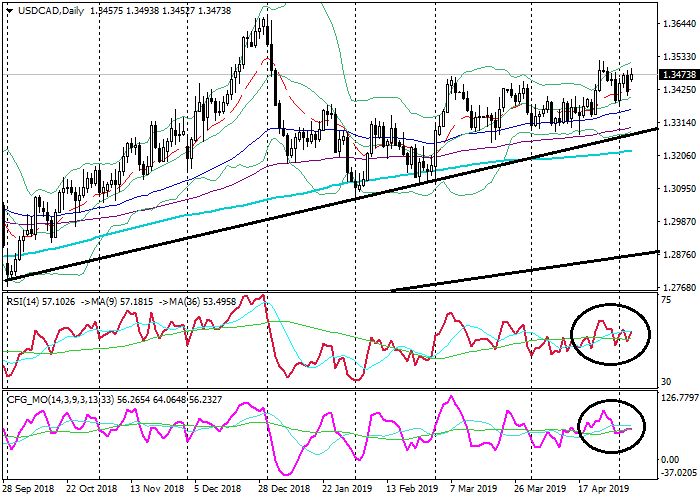Select the circled area in CFG_MO panel
Image resolution: width=700 pixels, height=500 pixels.
pos(611,427)
